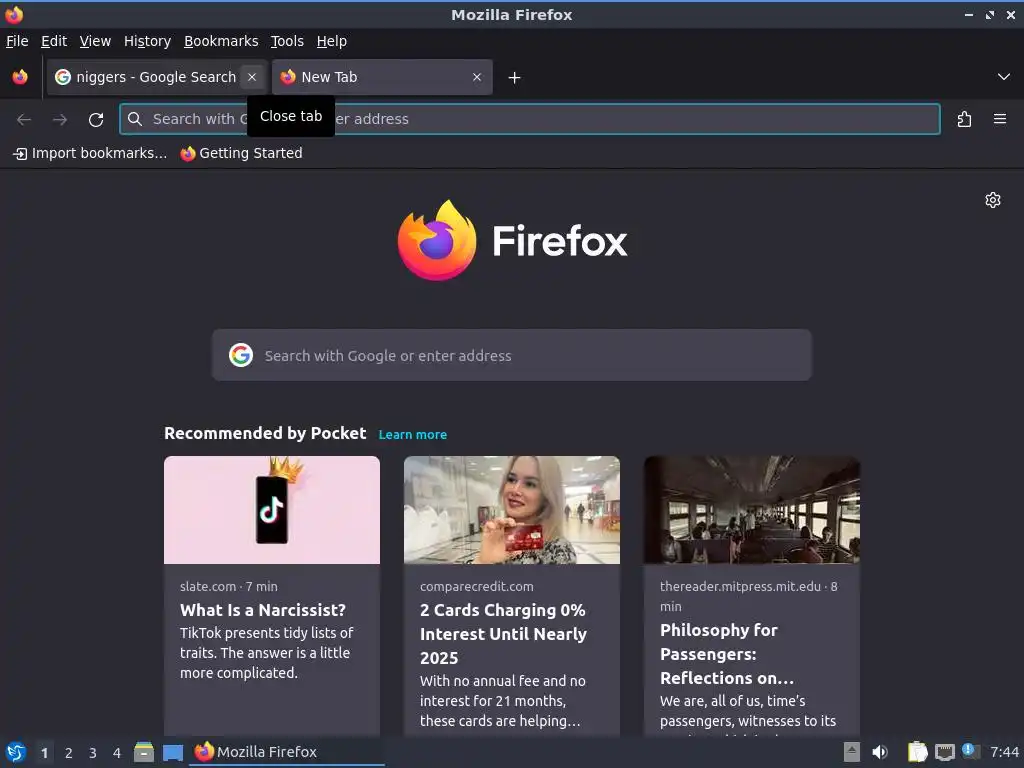Viewport: 1024px width, 768px height.
Task: Open the Extensions puzzle icon
Action: tap(964, 120)
